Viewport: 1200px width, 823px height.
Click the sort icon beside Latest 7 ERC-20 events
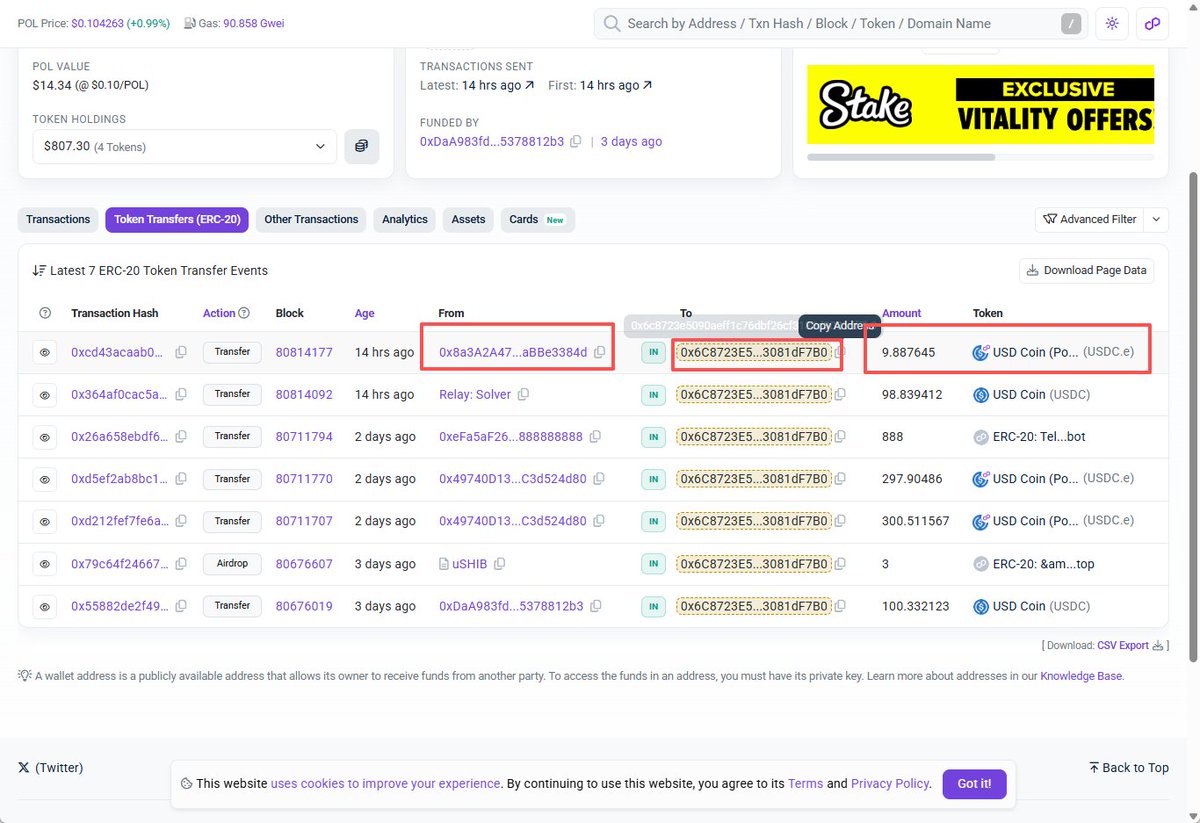pyautogui.click(x=39, y=270)
